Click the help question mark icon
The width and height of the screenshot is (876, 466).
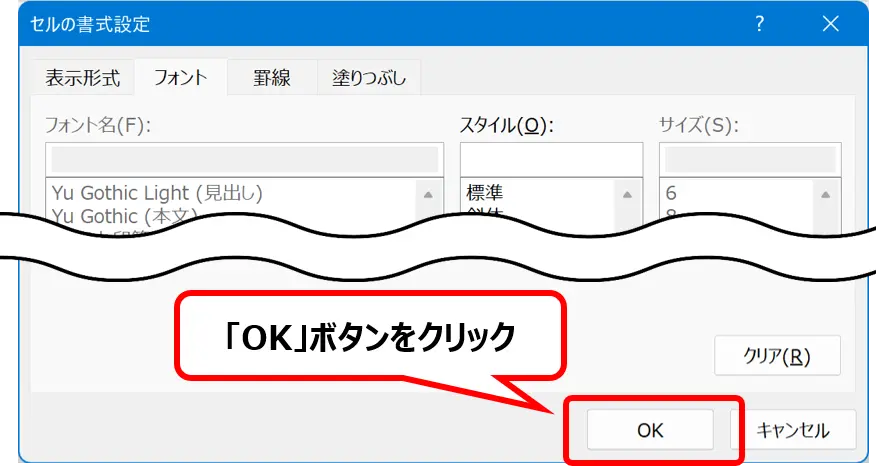[x=759, y=23]
